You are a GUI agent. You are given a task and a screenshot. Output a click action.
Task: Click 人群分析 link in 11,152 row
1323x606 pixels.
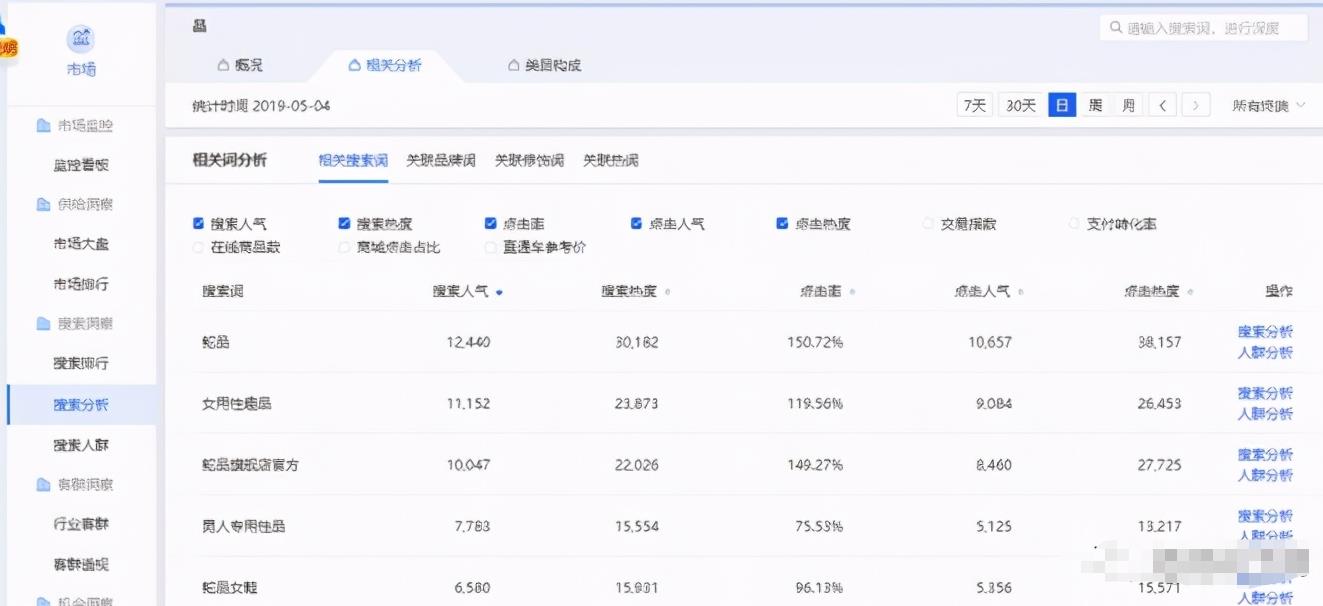point(1265,414)
